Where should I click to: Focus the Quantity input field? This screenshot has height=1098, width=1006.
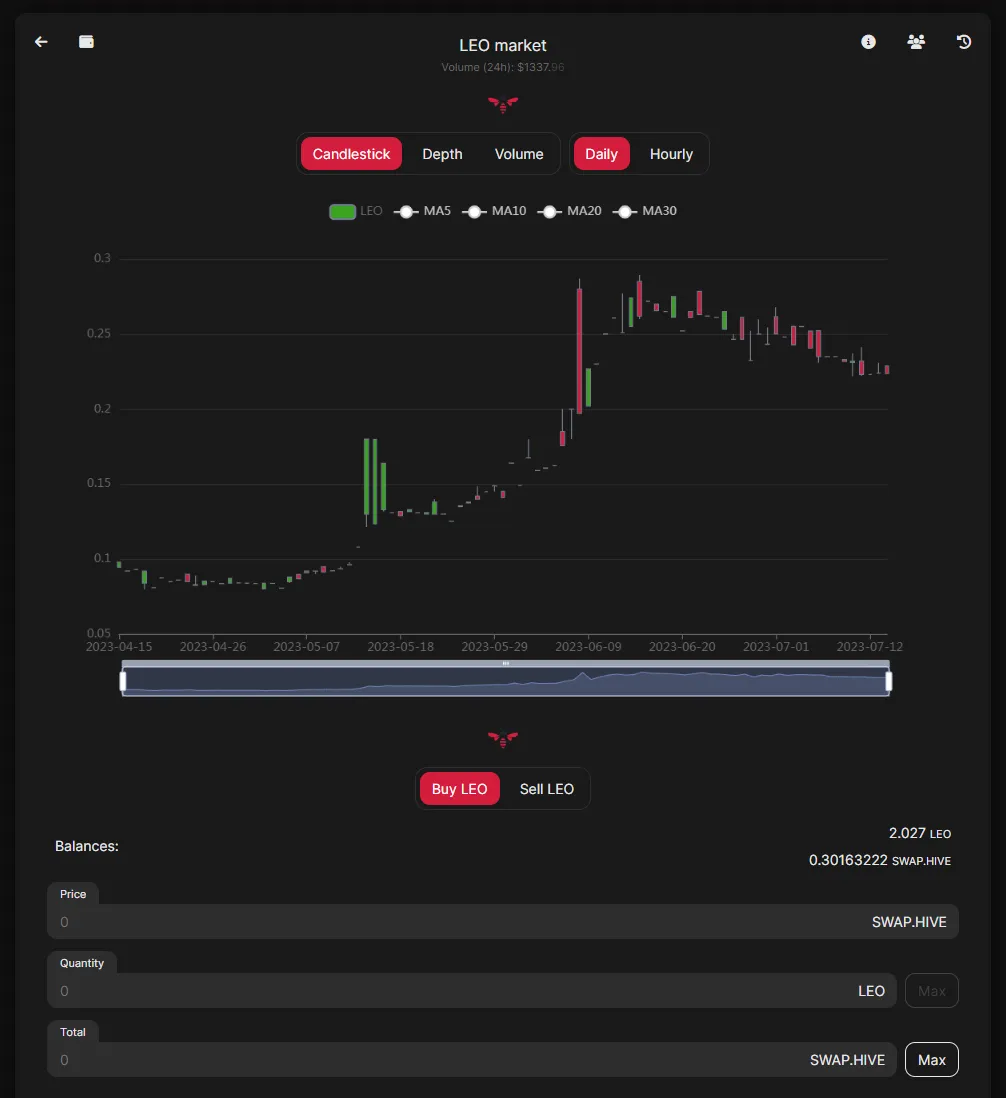point(472,991)
